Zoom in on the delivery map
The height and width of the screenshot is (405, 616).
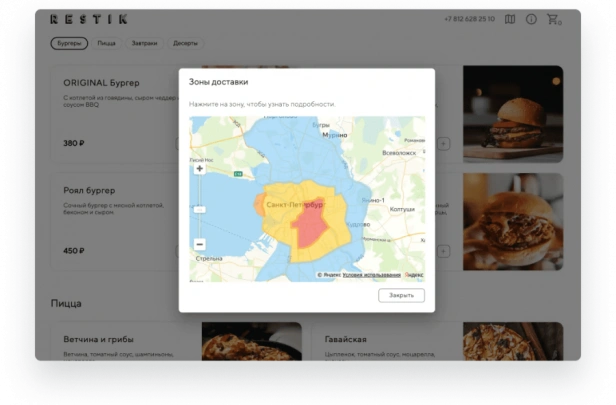pos(199,169)
